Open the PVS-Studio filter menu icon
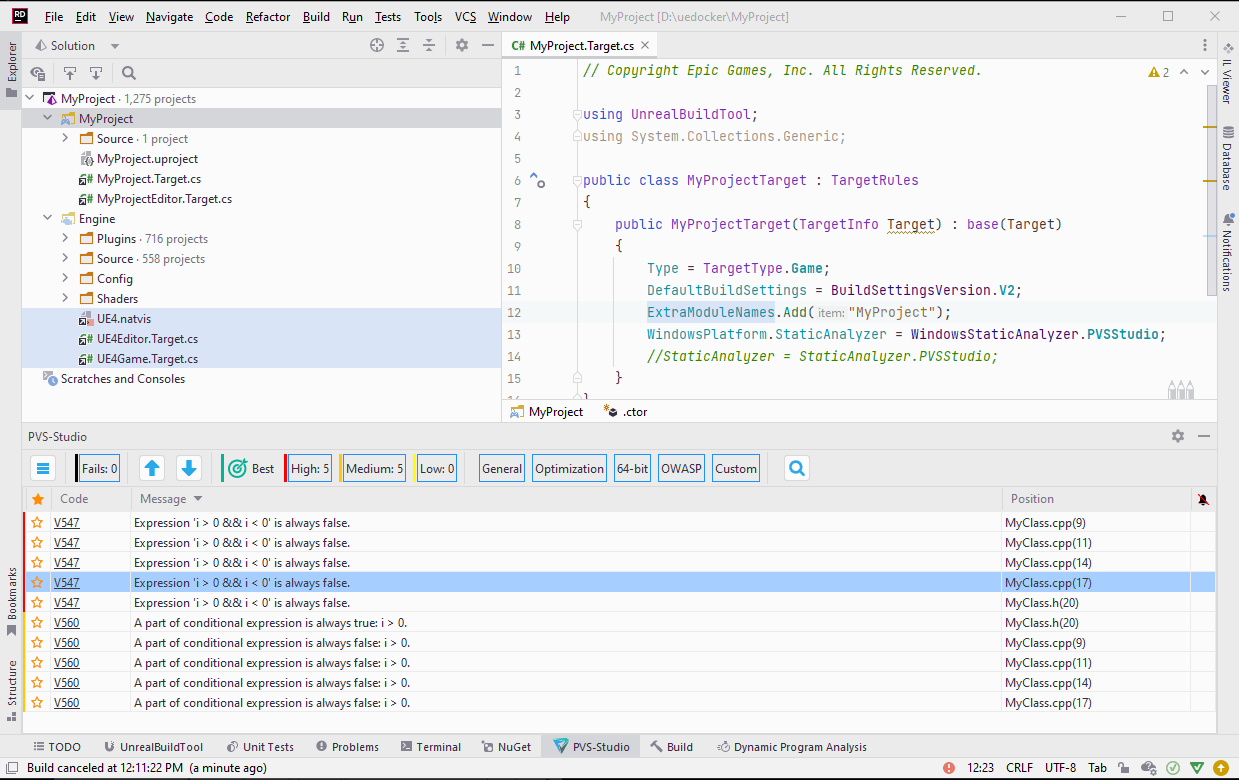This screenshot has height=780, width=1239. click(41, 467)
